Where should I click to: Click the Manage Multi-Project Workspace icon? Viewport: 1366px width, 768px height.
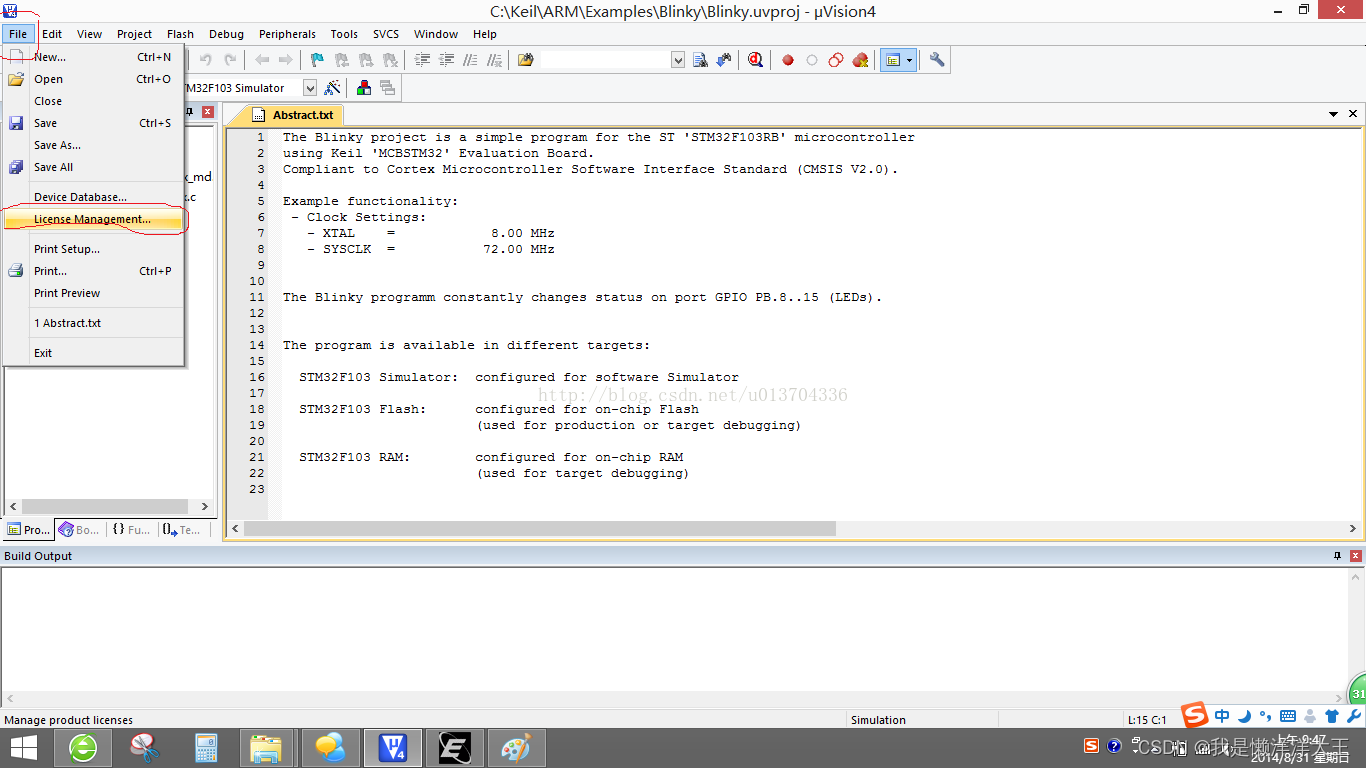387,88
